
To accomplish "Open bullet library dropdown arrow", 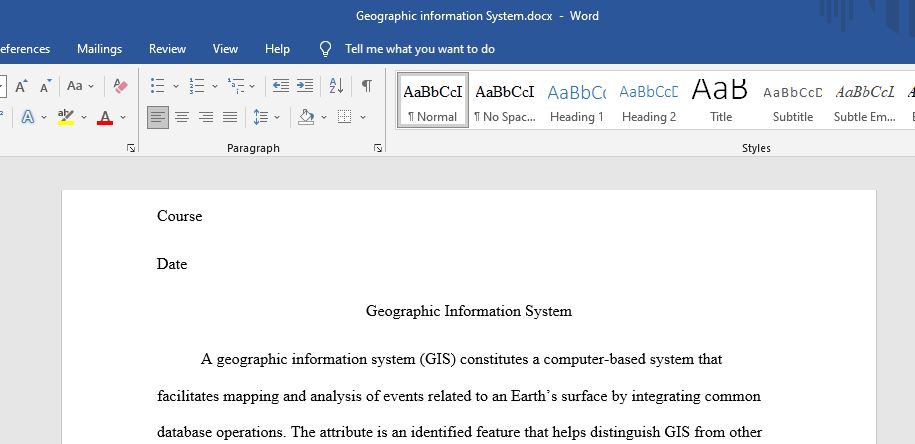I will point(176,86).
